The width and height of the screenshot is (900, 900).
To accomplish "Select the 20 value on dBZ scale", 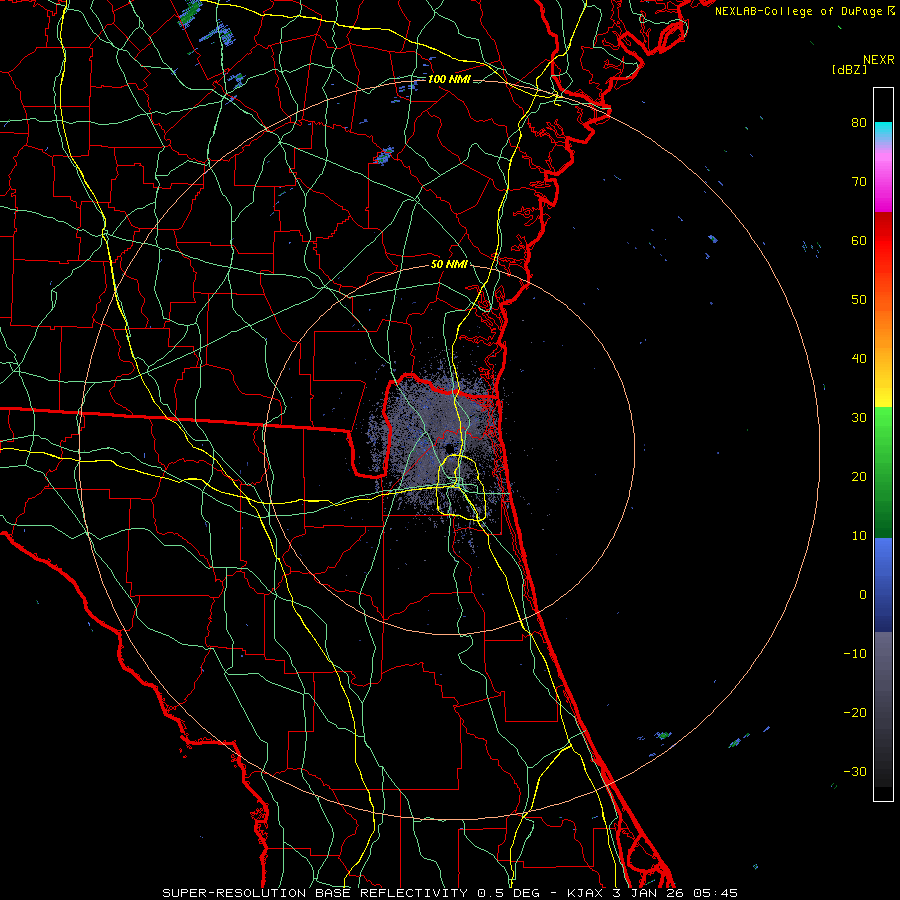I will 859,476.
